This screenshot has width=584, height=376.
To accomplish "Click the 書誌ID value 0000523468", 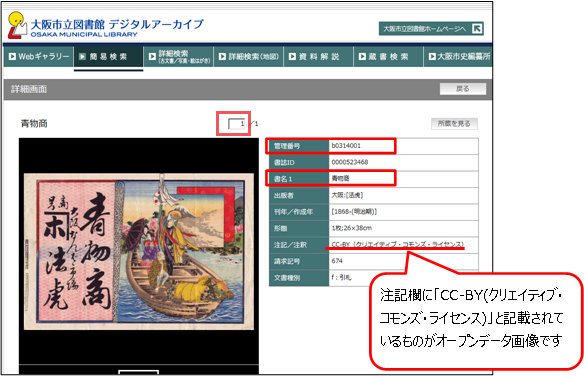I will 350,162.
